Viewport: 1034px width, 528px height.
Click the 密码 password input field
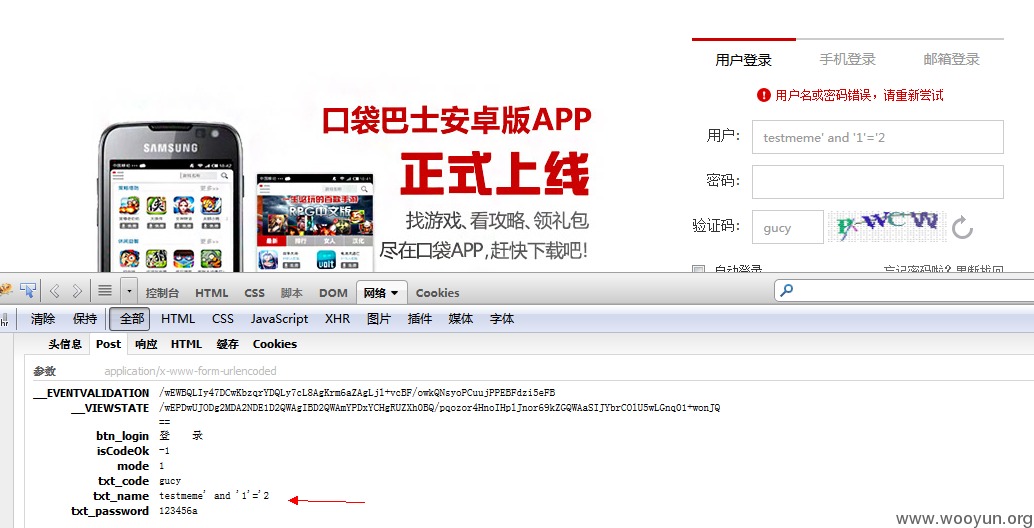pos(878,182)
